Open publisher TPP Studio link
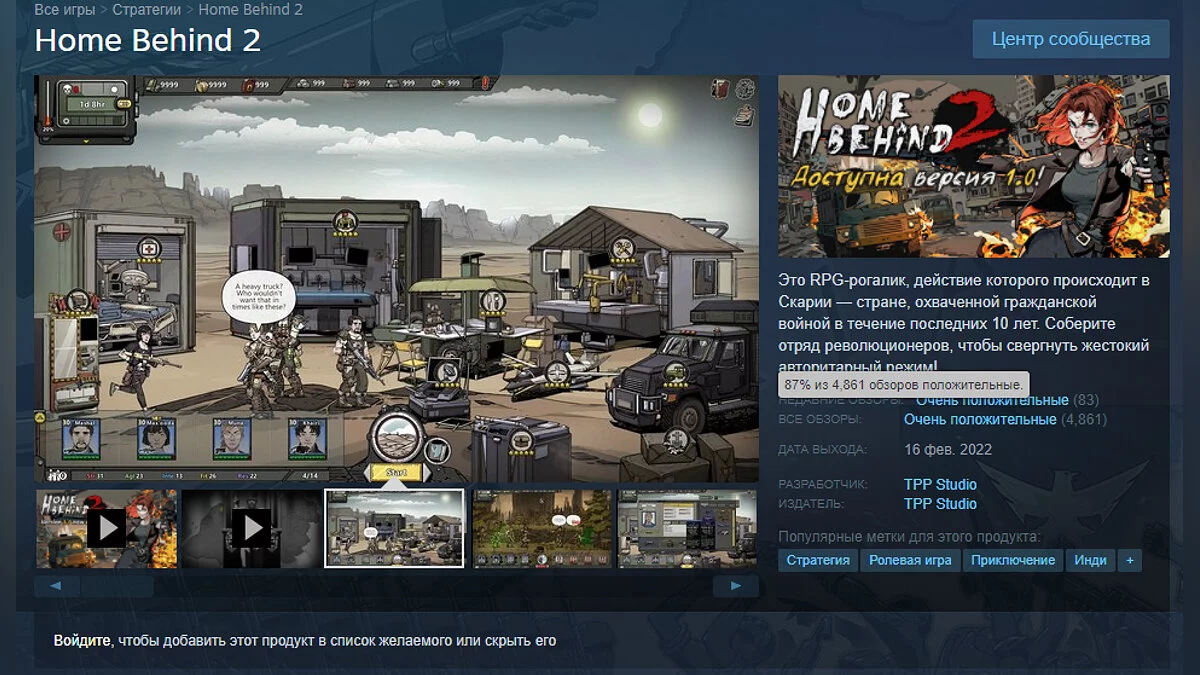 point(940,503)
